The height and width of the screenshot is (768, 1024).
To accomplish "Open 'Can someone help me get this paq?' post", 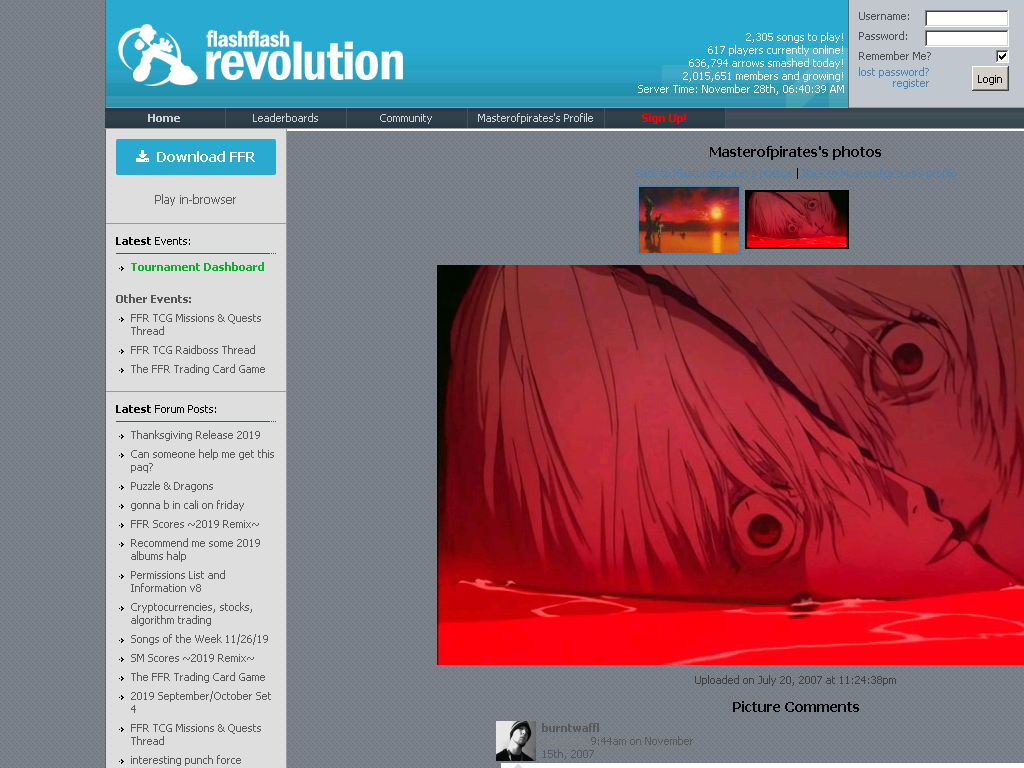I will click(202, 460).
